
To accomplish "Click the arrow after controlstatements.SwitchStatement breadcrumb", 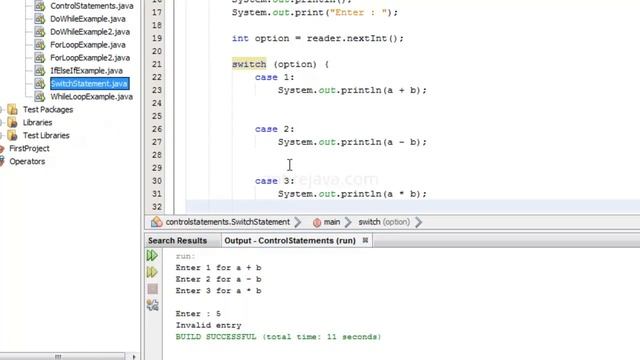I will tap(298, 222).
